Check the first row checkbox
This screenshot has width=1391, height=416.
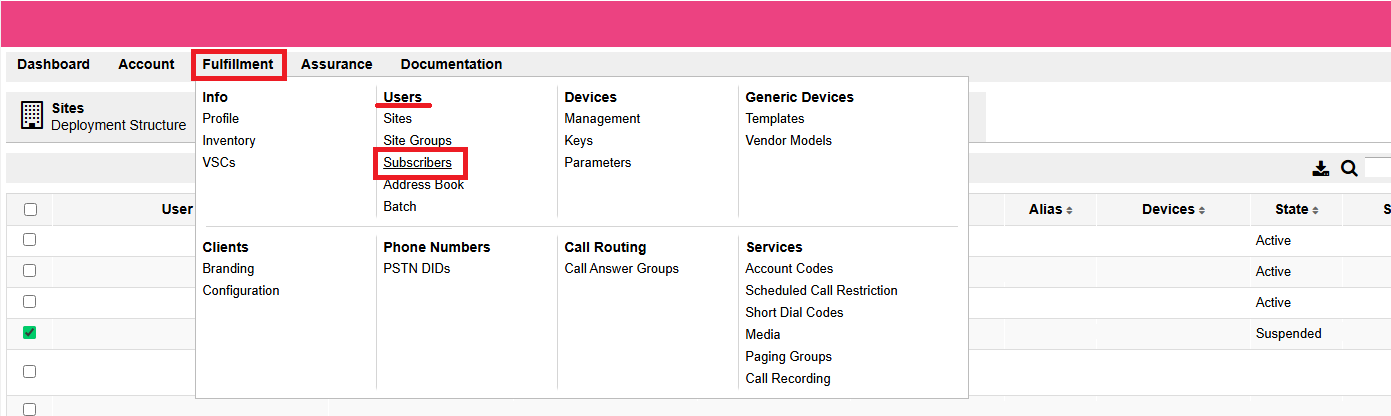point(30,240)
